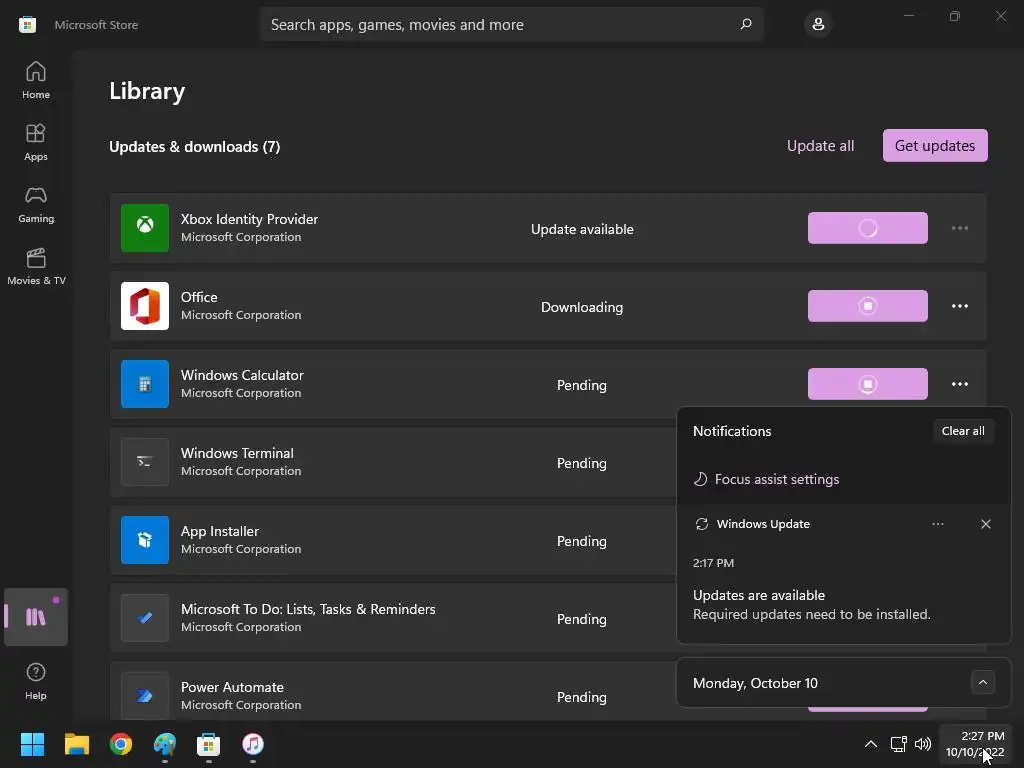Show hidden system tray icons
Screen dimensions: 1024x768
tap(871, 744)
